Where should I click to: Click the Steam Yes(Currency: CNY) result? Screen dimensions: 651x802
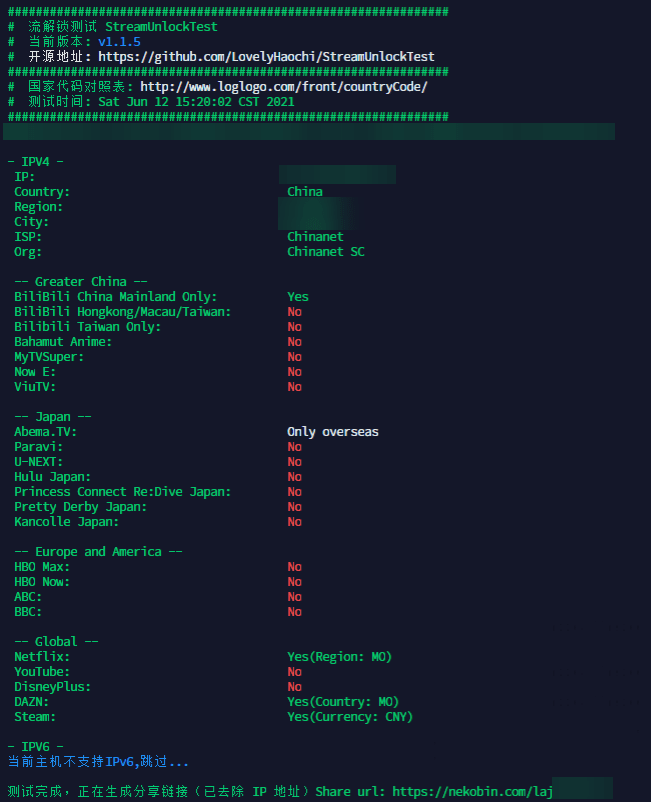[x=350, y=717]
